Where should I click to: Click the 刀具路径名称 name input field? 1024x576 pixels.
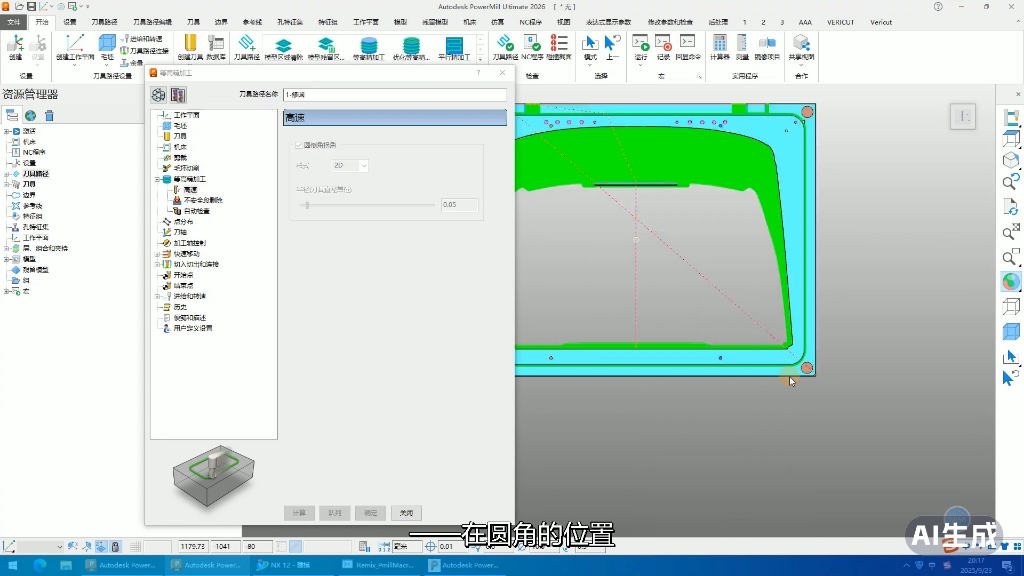(x=394, y=95)
